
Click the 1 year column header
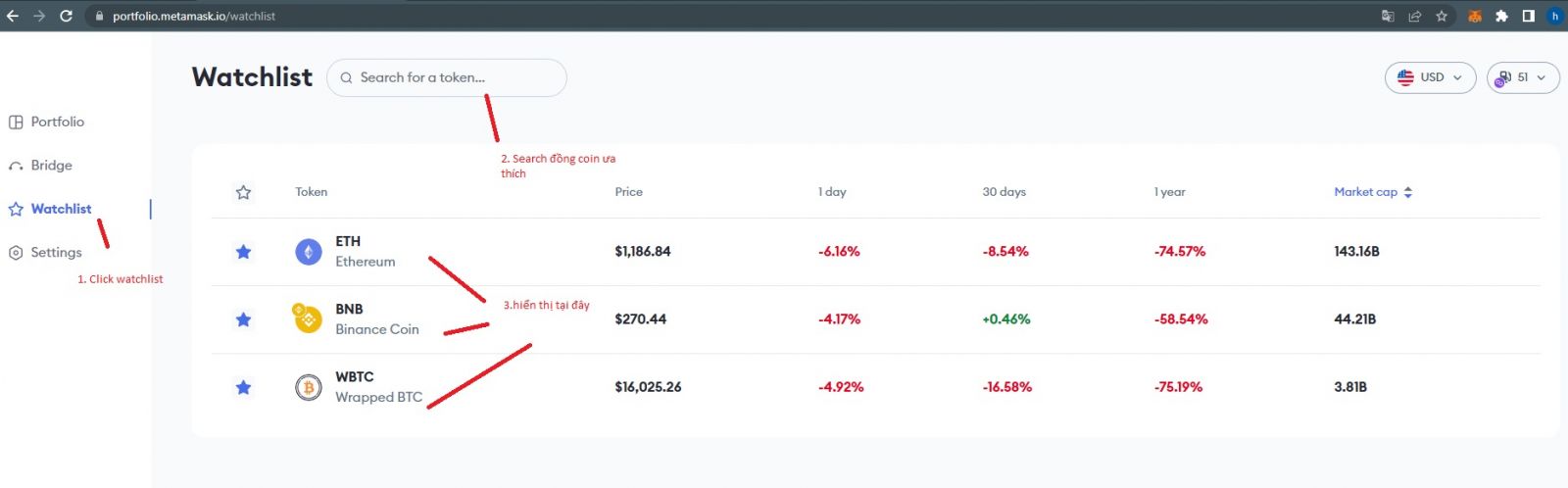coord(1170,192)
